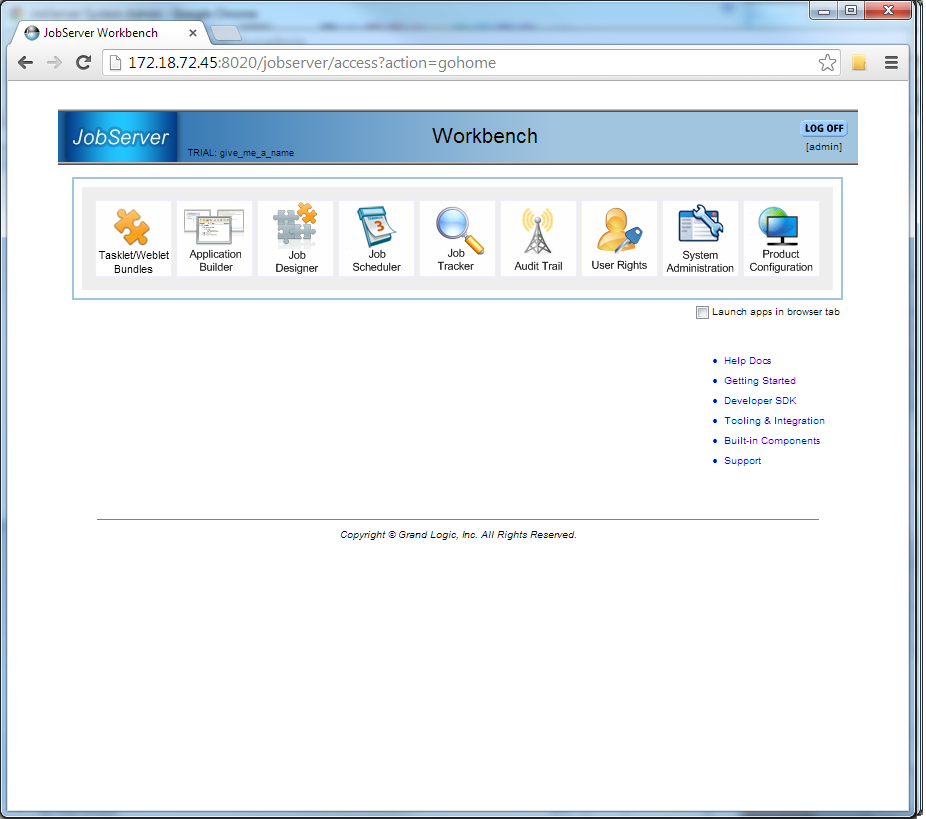Open the Job Designer
This screenshot has width=926, height=819.
coord(296,238)
